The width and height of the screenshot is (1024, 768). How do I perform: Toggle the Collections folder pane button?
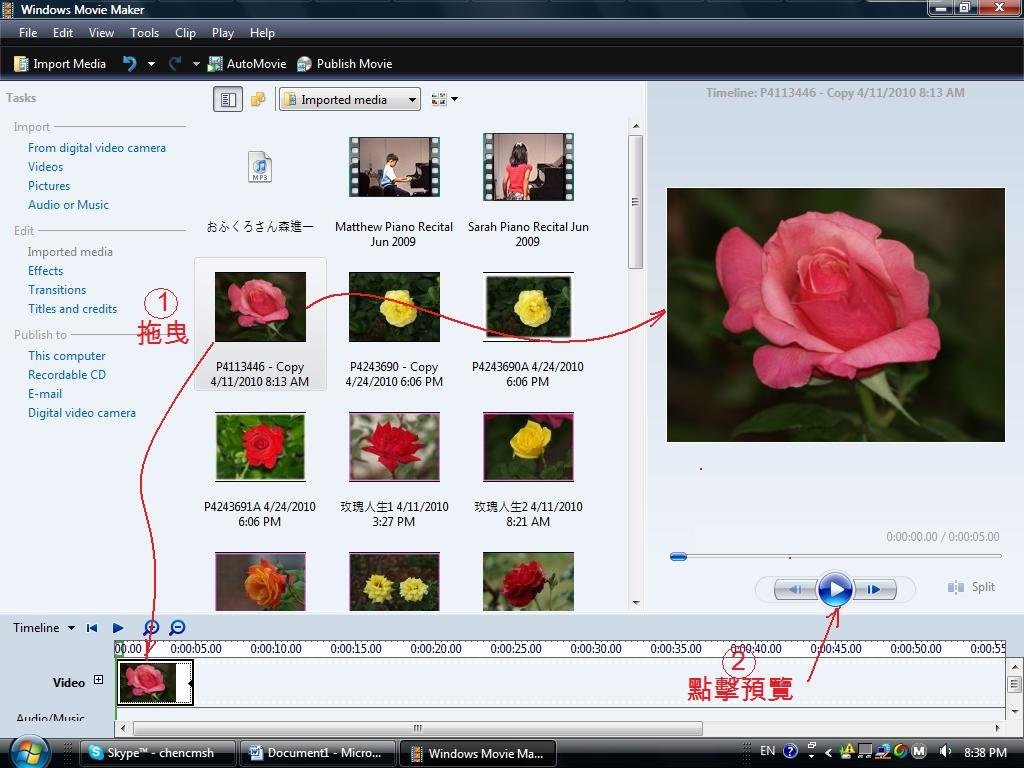coord(259,99)
